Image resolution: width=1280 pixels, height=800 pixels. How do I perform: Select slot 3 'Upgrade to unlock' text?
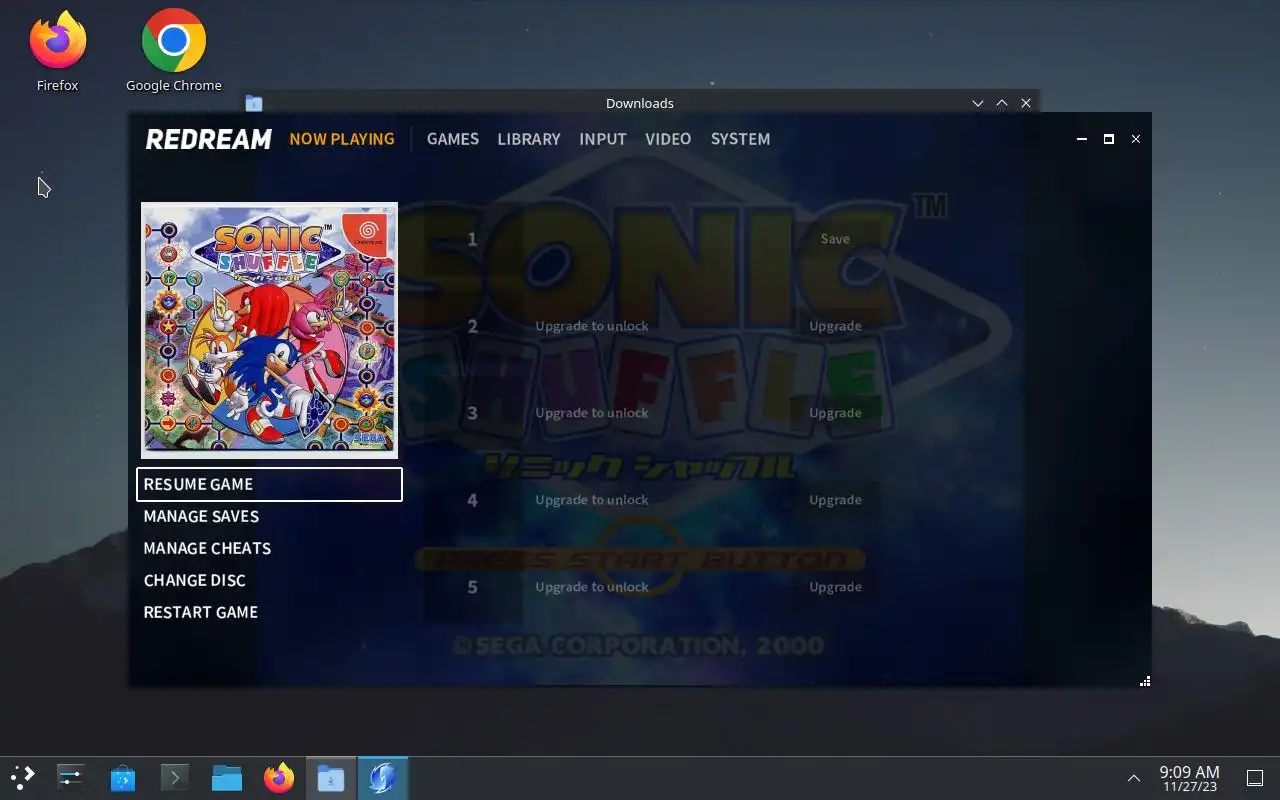pos(592,413)
